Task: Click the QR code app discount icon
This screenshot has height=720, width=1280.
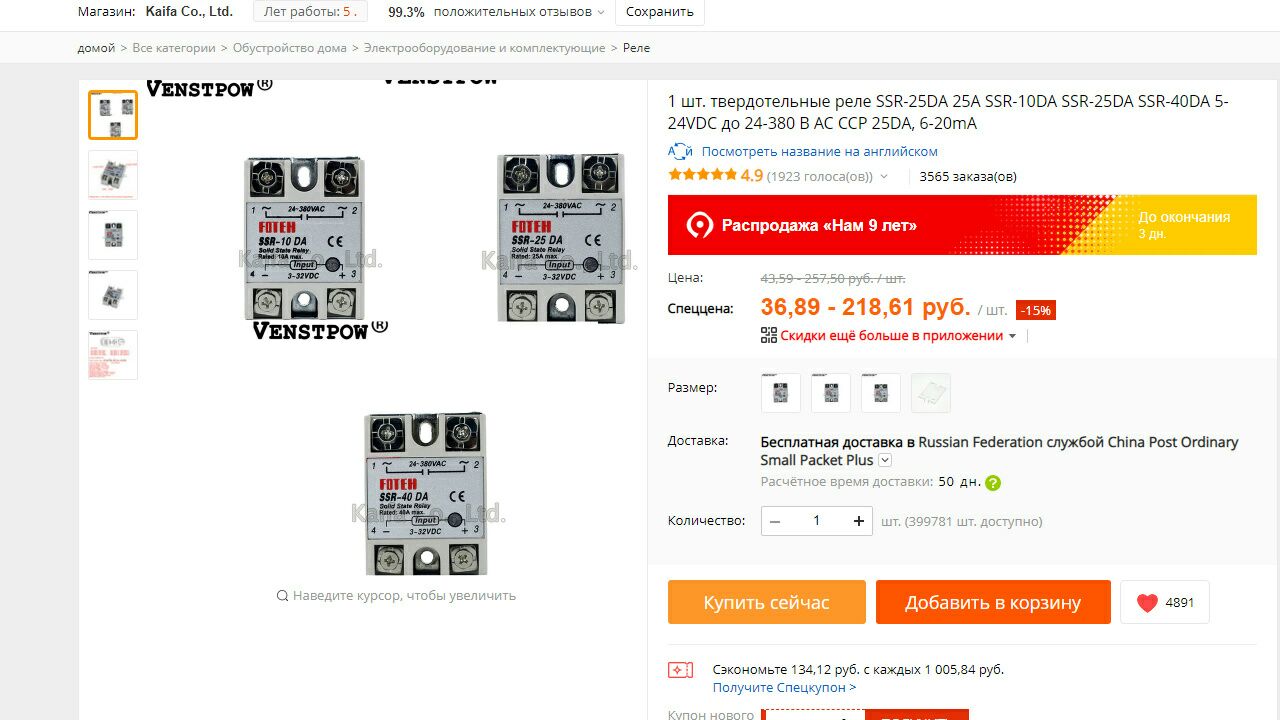Action: pos(768,335)
